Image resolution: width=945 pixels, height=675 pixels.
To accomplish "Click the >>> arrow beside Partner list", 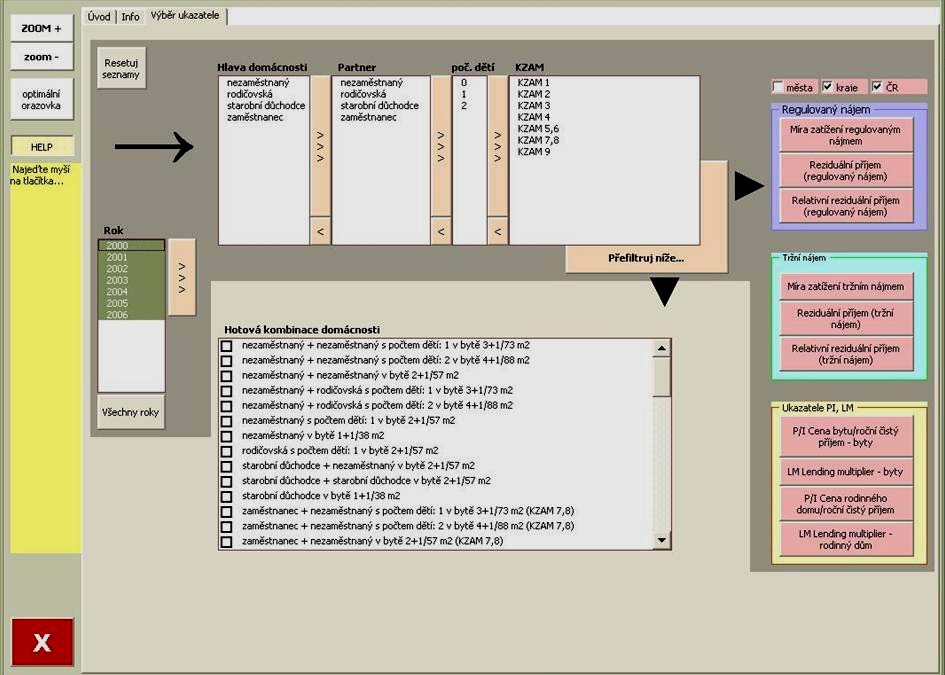I will (441, 146).
